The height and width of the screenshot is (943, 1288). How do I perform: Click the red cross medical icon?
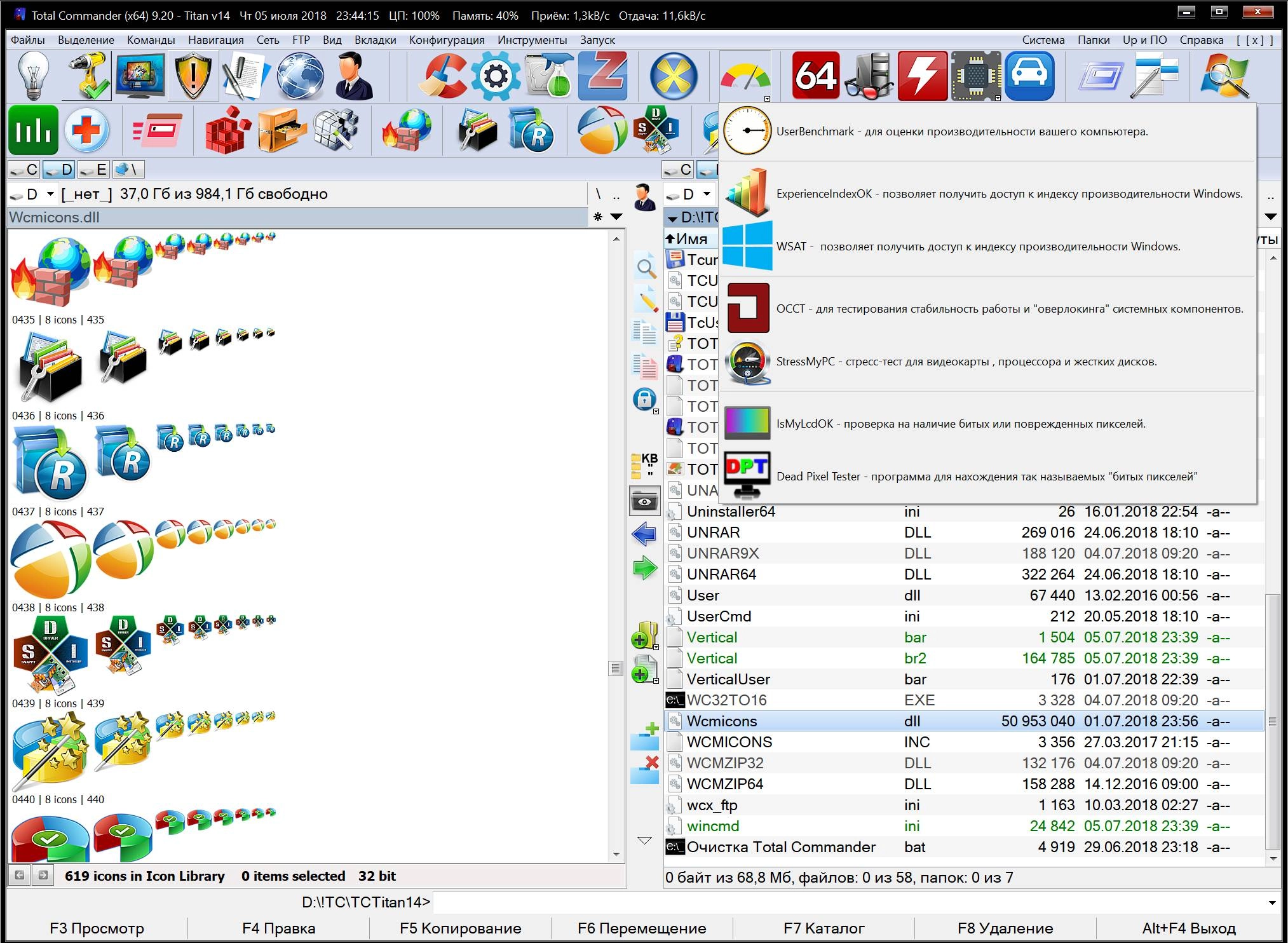click(x=87, y=130)
